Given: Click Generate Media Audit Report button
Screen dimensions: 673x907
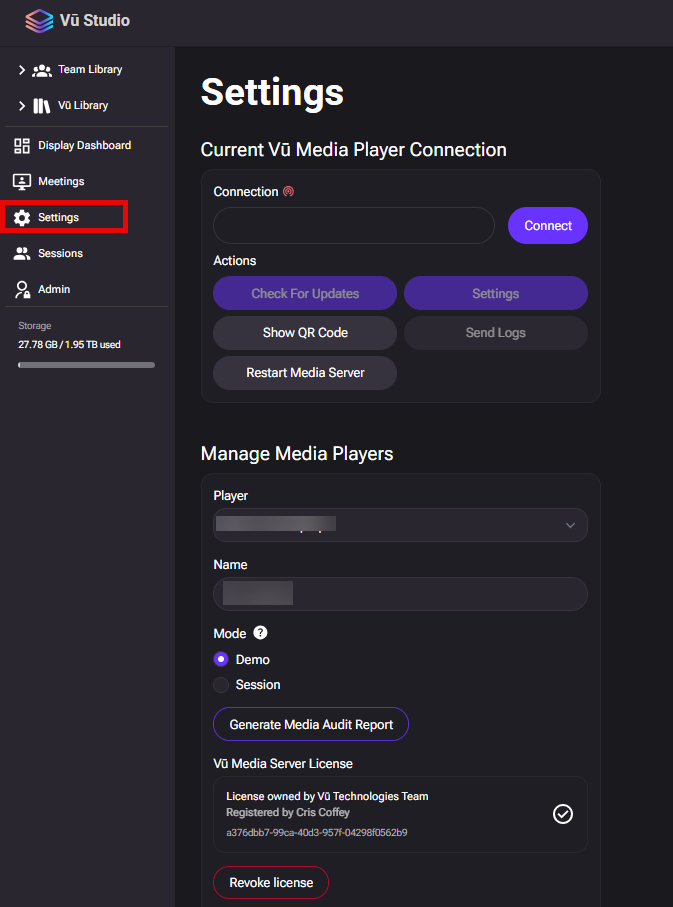Looking at the screenshot, I should tap(311, 724).
